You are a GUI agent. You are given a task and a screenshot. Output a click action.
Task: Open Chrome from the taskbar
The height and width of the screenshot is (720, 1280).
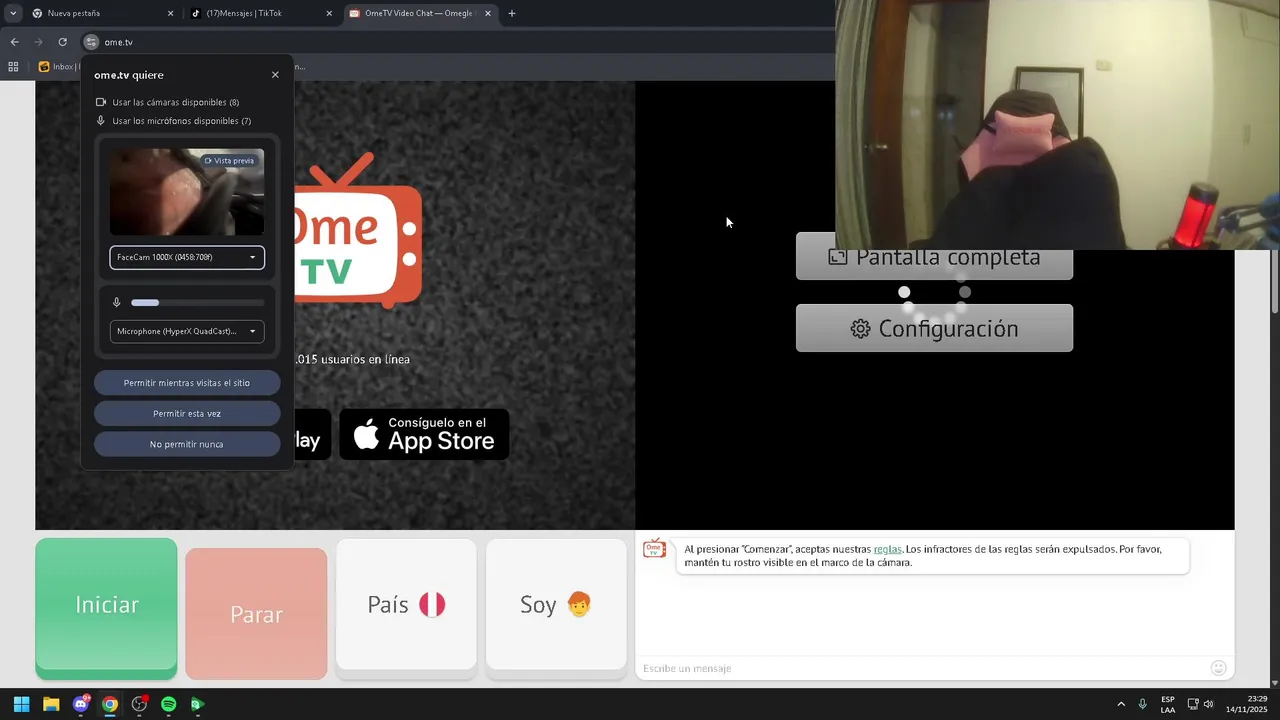pos(110,704)
